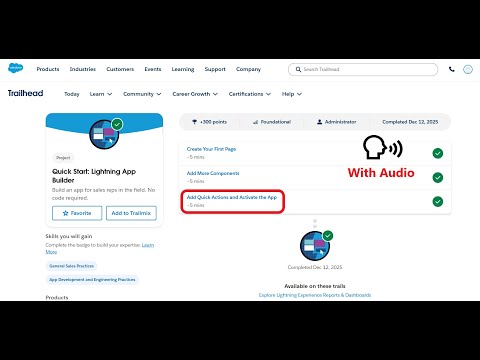480x360 pixels.
Task: Open Explore Lightning Experience Reports & Dashboards trail
Action: (x=315, y=295)
